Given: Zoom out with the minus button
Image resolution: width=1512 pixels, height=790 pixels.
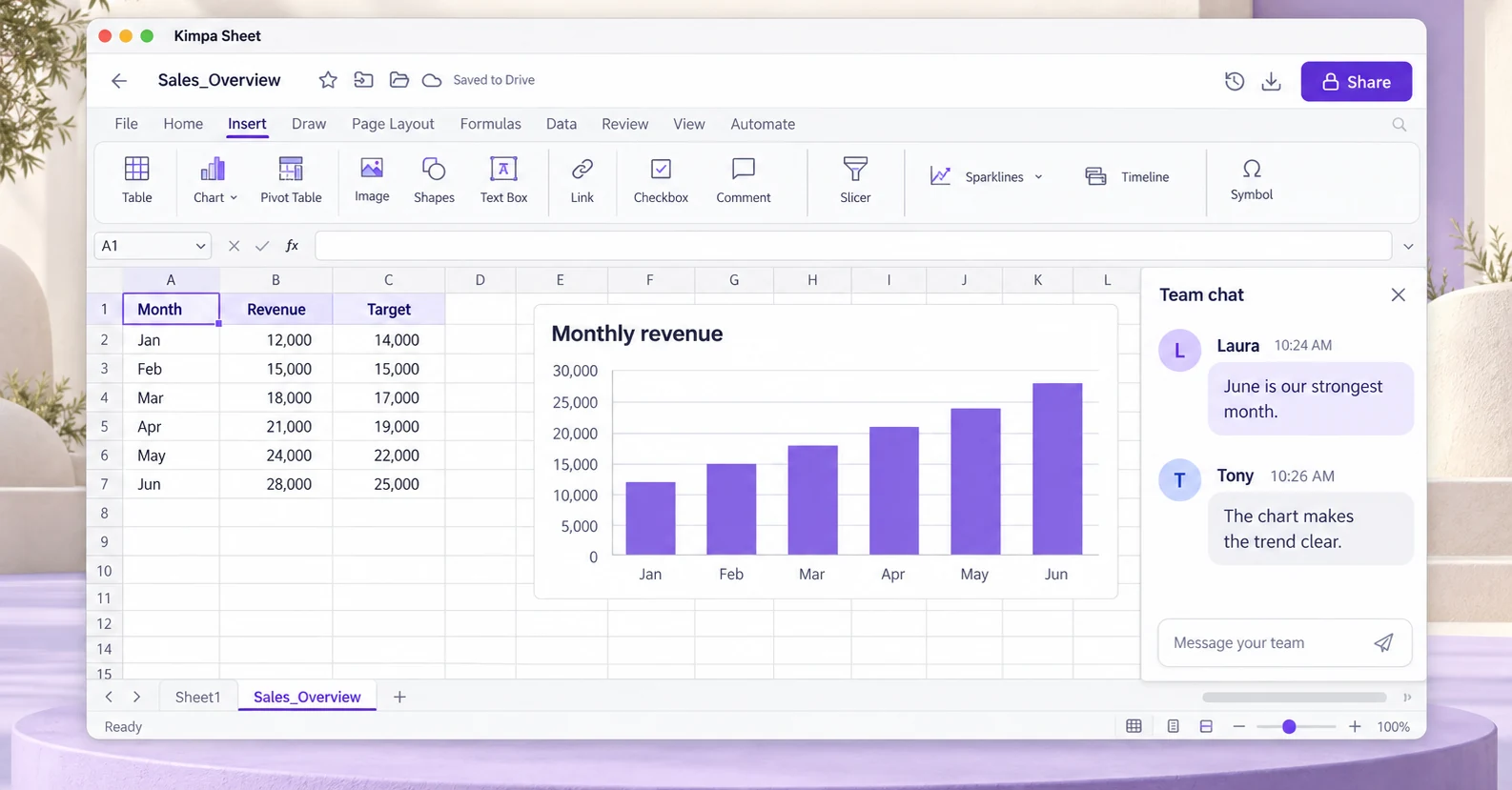Looking at the screenshot, I should 1238,726.
